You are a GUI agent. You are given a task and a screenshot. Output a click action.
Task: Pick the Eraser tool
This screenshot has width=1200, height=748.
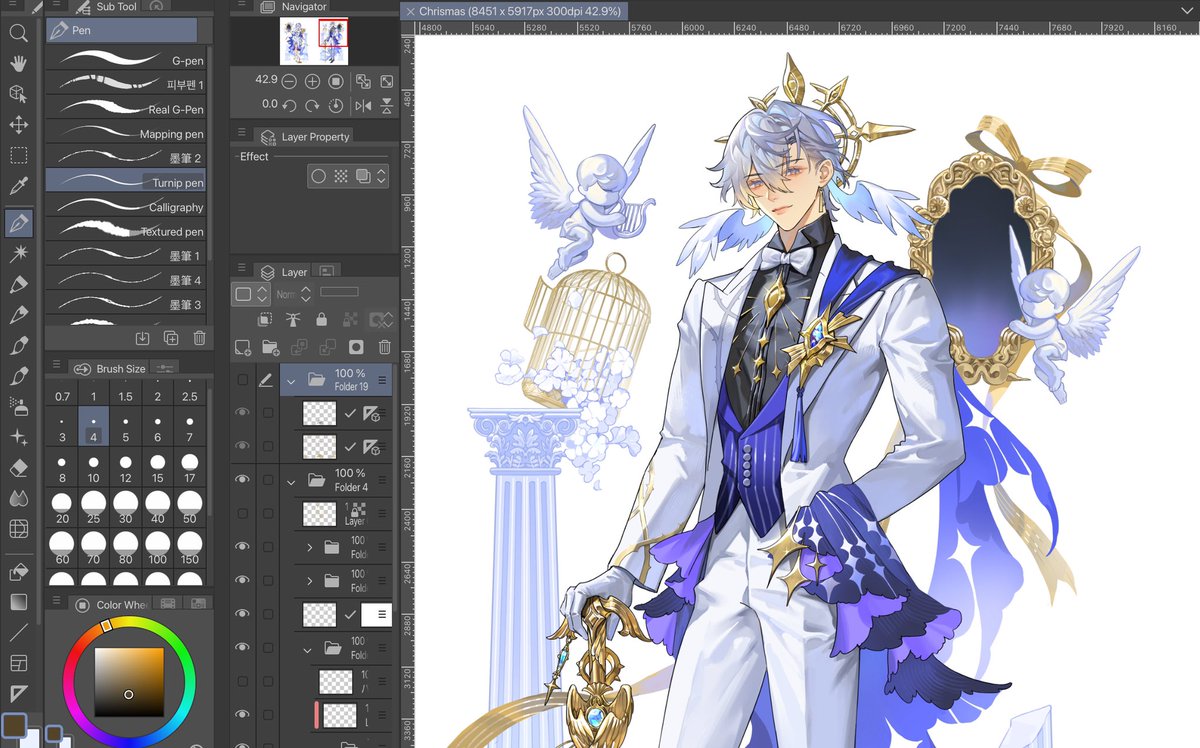coord(18,467)
